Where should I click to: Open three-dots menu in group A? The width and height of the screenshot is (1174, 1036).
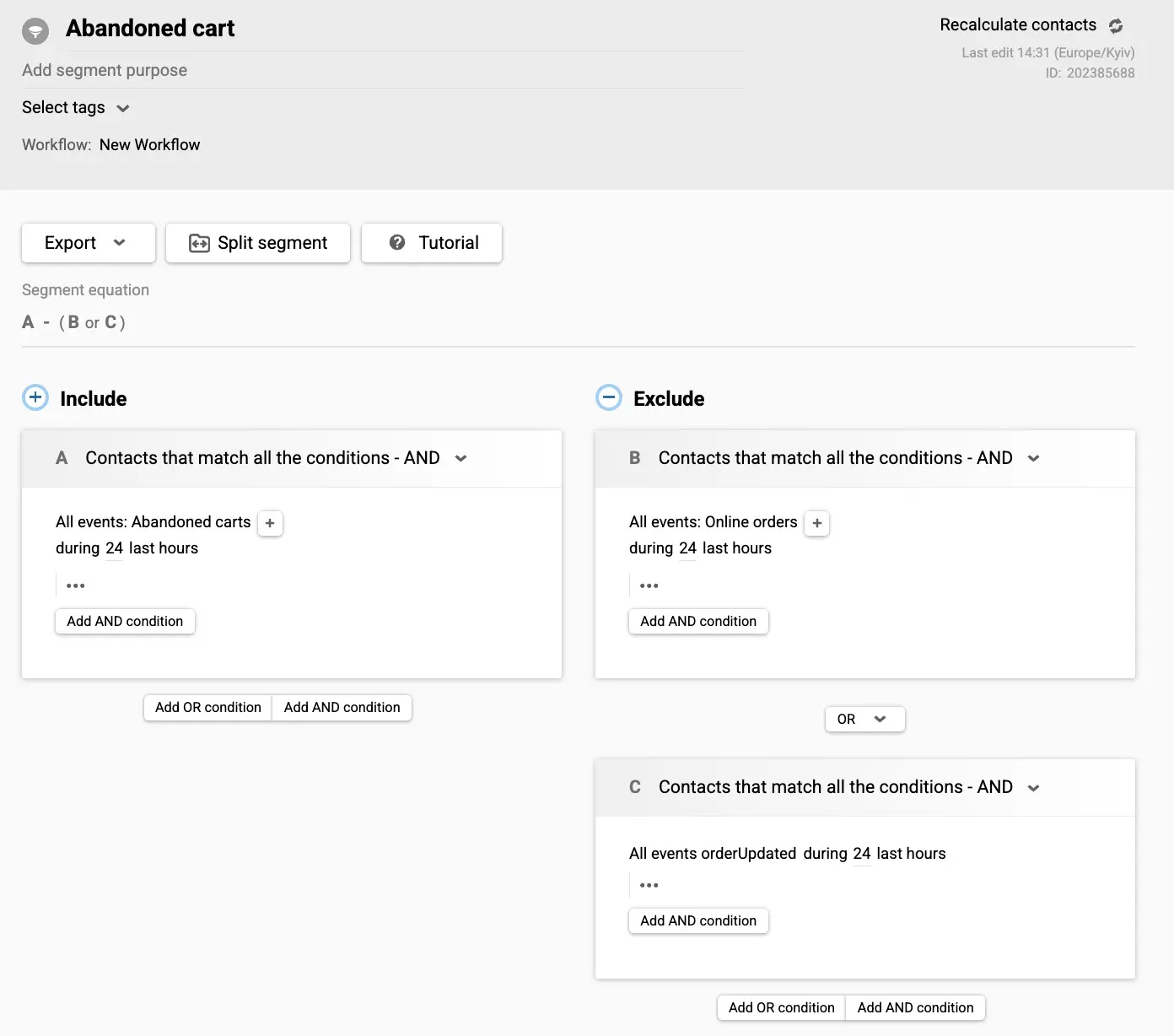pyautogui.click(x=76, y=585)
